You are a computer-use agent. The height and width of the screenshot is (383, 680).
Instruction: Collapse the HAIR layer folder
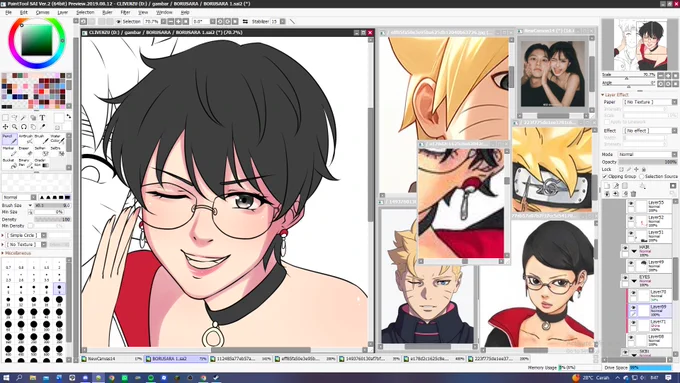(634, 251)
